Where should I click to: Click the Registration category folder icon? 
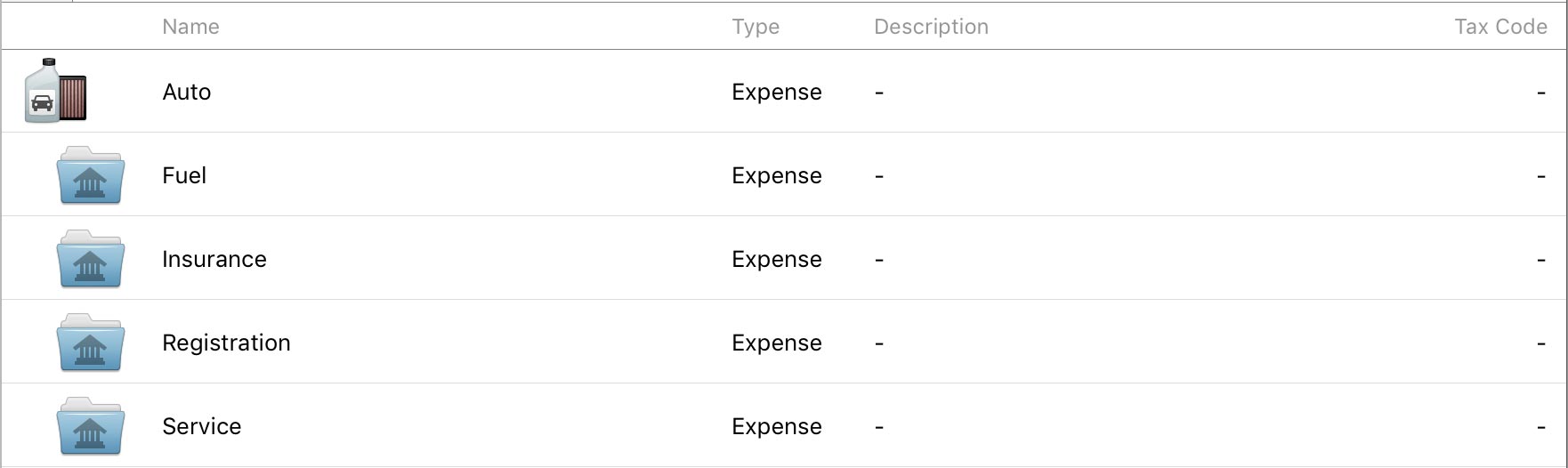90,343
